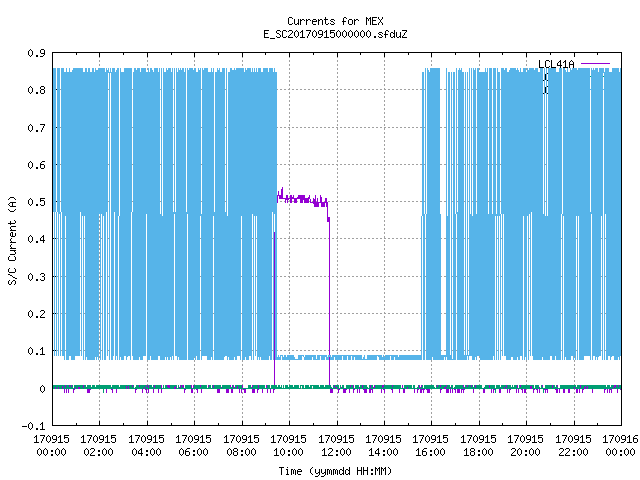This screenshot has width=640, height=480.
Task: Click the chart title 'Currents for MEX'
Action: [x=335, y=21]
